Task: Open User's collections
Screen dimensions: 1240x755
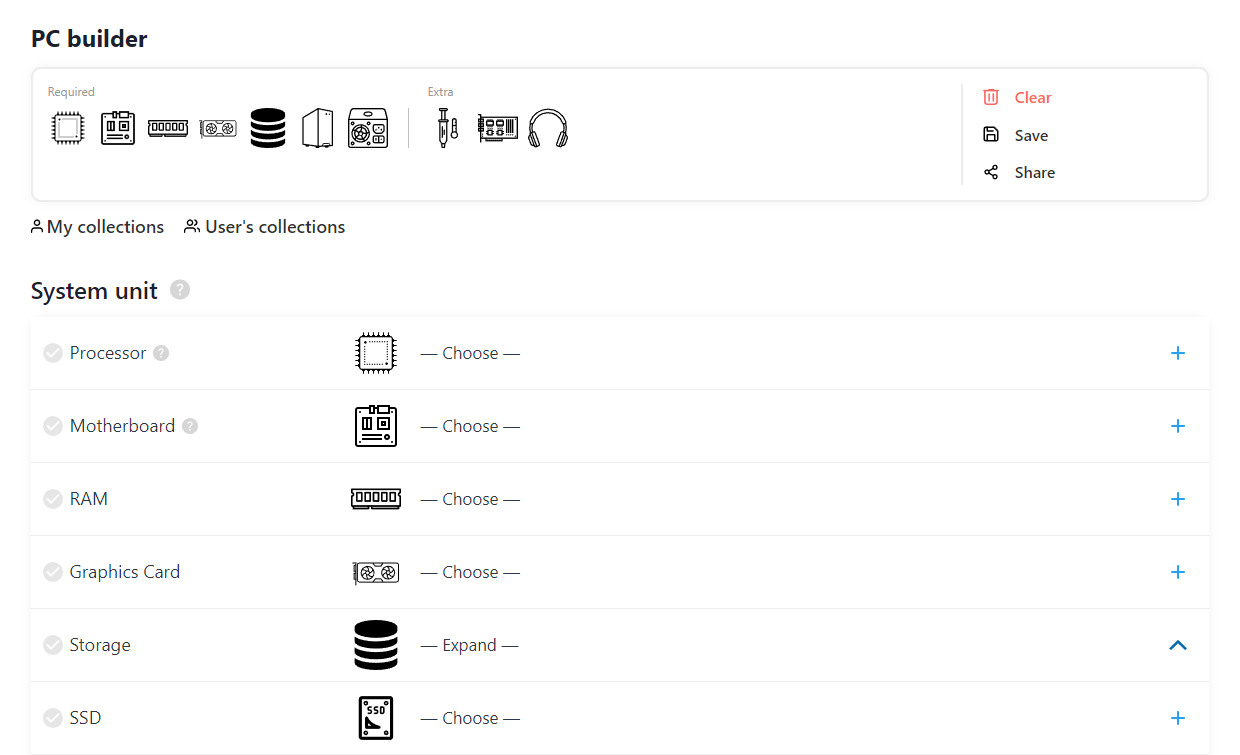Action: [264, 226]
